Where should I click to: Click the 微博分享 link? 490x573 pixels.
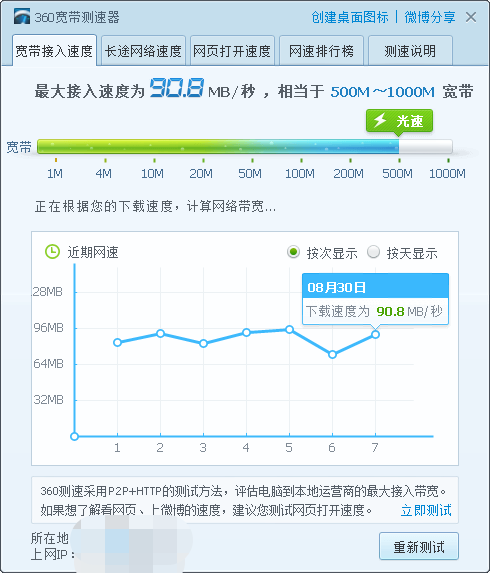pos(430,17)
